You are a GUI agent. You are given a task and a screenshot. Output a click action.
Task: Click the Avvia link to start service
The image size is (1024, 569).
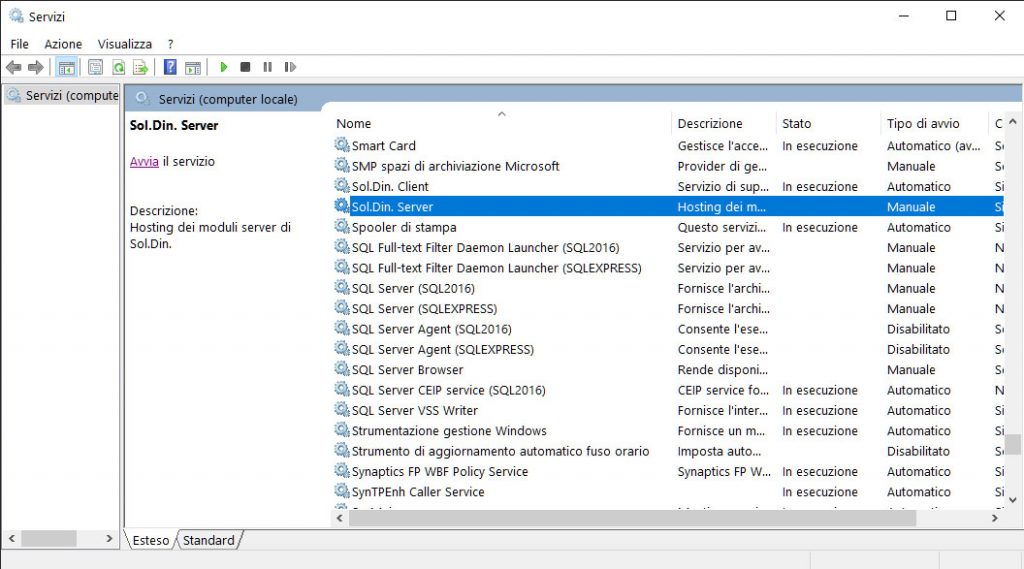144,161
